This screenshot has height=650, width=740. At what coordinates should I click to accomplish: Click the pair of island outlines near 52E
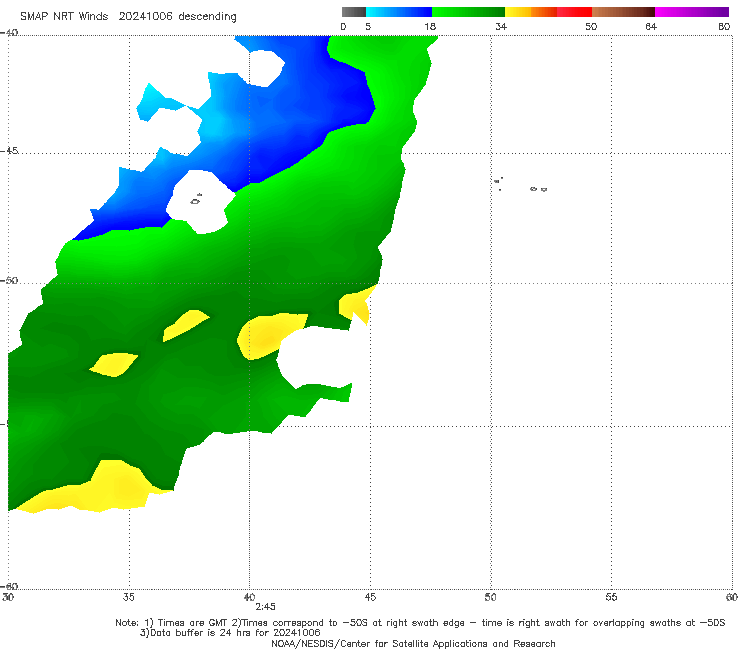[538, 189]
